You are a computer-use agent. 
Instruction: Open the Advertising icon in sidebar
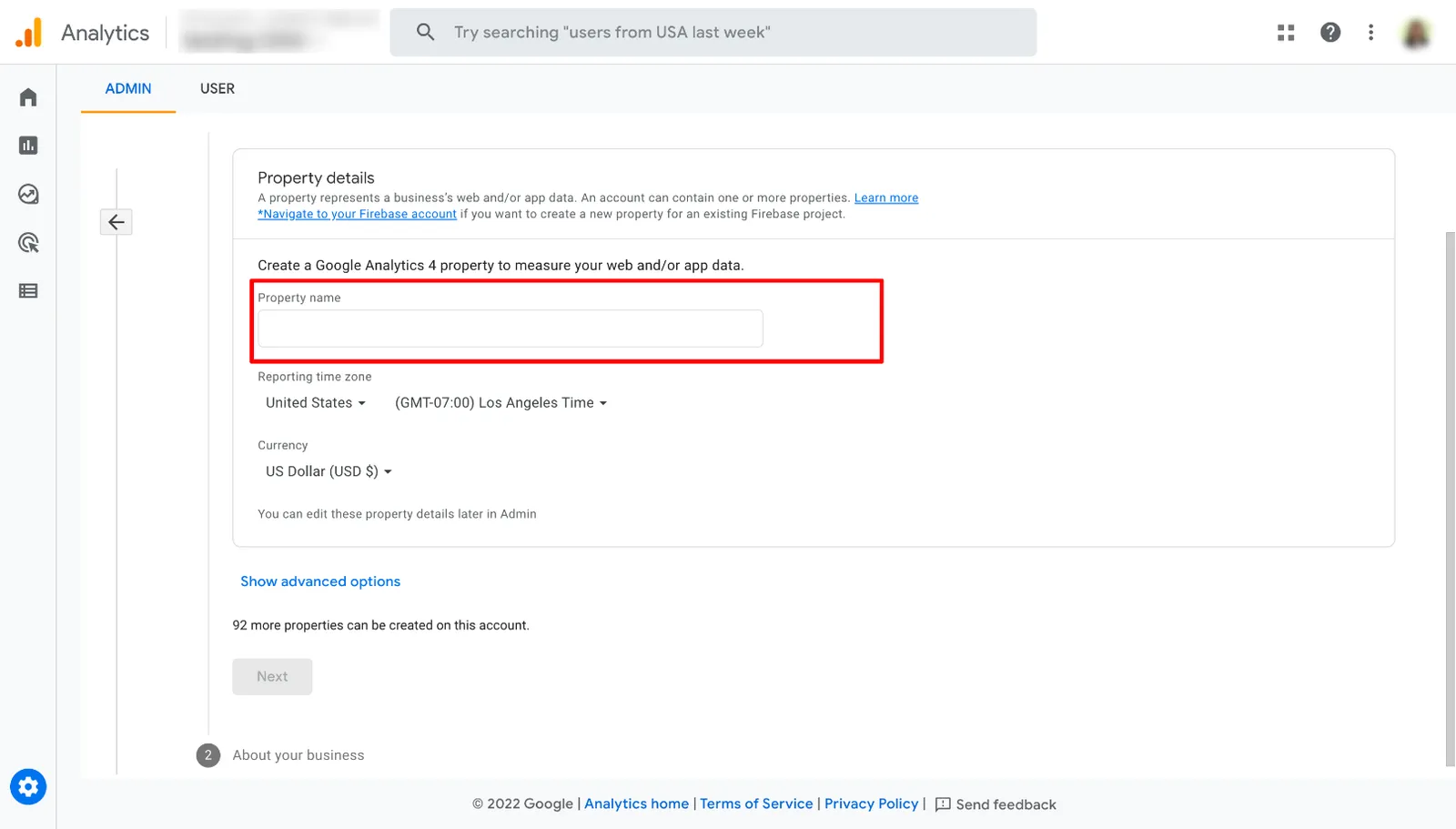[x=28, y=243]
